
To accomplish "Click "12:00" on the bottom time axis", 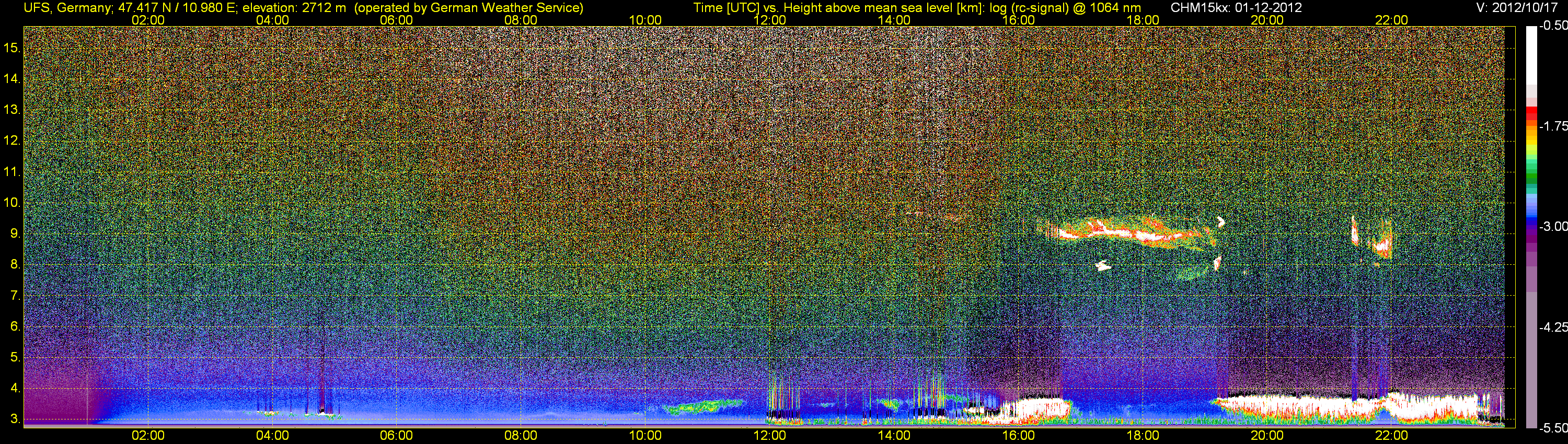I will [x=769, y=436].
